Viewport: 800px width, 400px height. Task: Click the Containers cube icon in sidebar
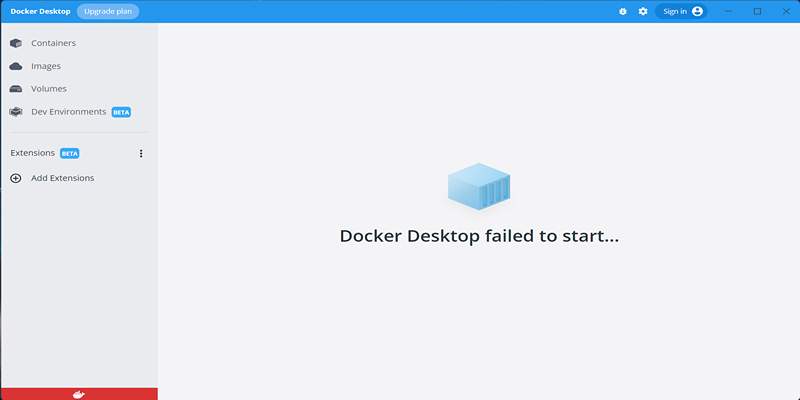pyautogui.click(x=16, y=43)
